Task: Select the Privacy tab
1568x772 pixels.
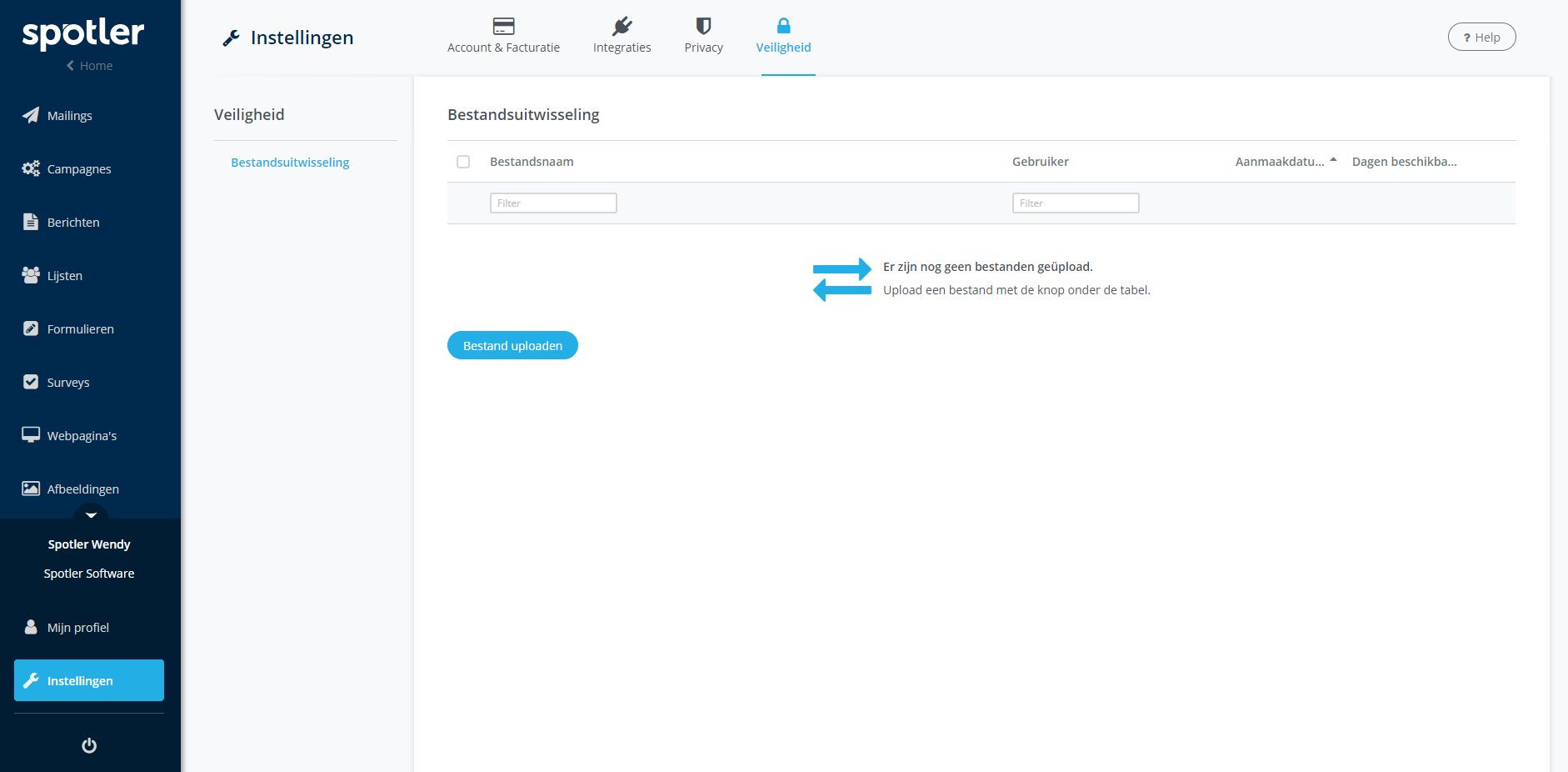Action: (x=703, y=37)
